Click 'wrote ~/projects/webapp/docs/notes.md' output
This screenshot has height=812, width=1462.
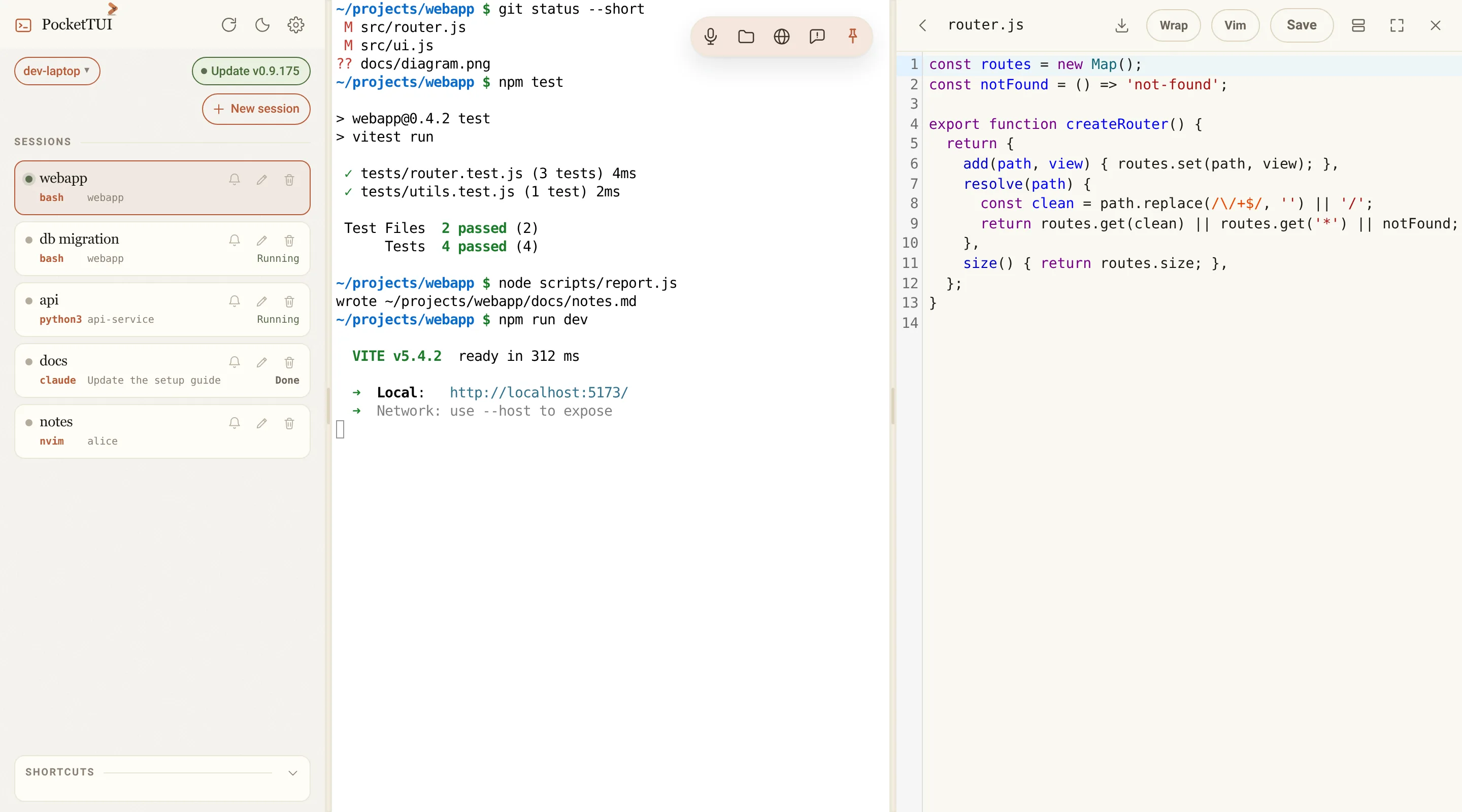[x=486, y=301]
